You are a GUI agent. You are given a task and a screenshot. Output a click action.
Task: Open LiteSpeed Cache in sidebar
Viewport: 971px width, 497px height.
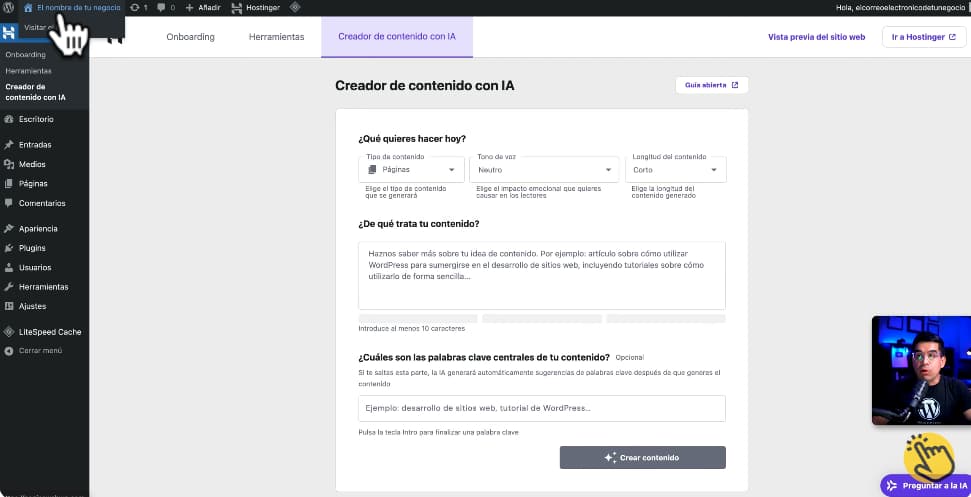coord(45,332)
